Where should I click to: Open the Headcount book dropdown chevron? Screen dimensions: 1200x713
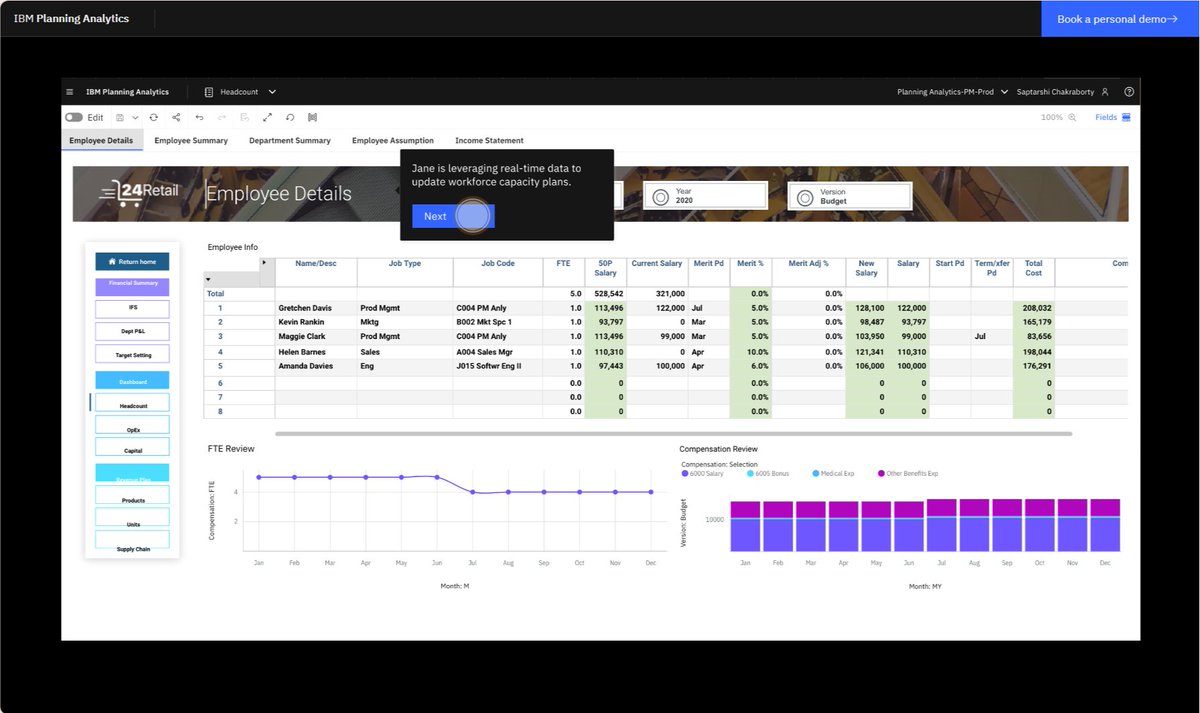click(x=272, y=92)
